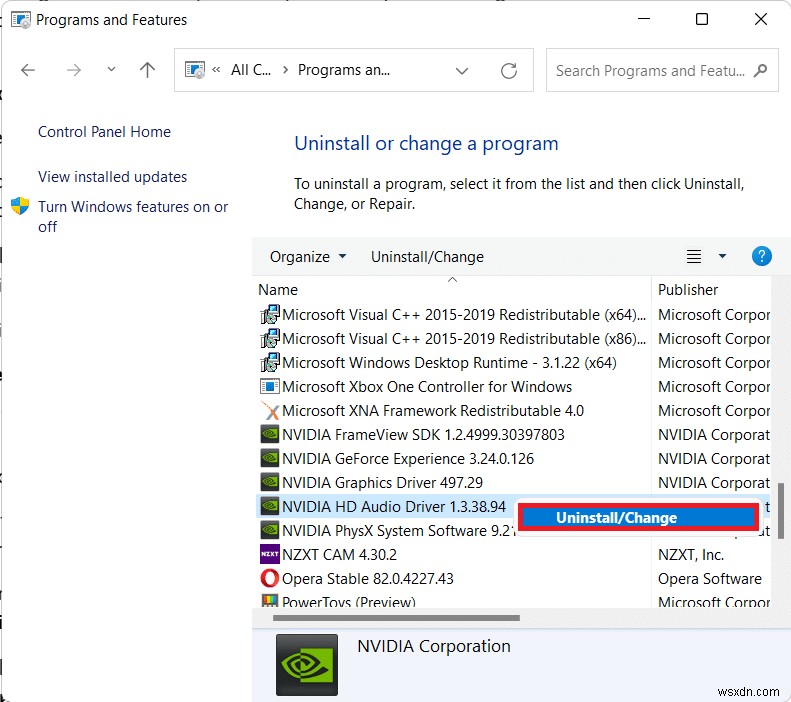791x702 pixels.
Task: Open the blue Help question mark
Action: click(x=761, y=256)
